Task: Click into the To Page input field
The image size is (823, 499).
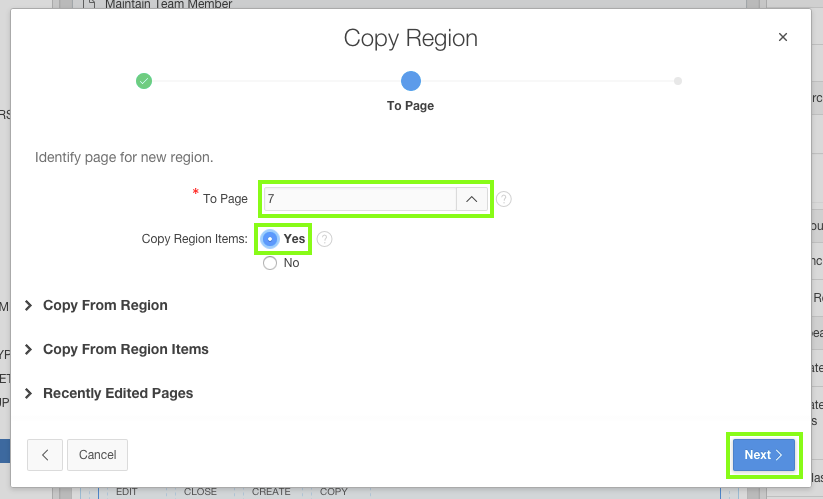Action: (x=358, y=199)
